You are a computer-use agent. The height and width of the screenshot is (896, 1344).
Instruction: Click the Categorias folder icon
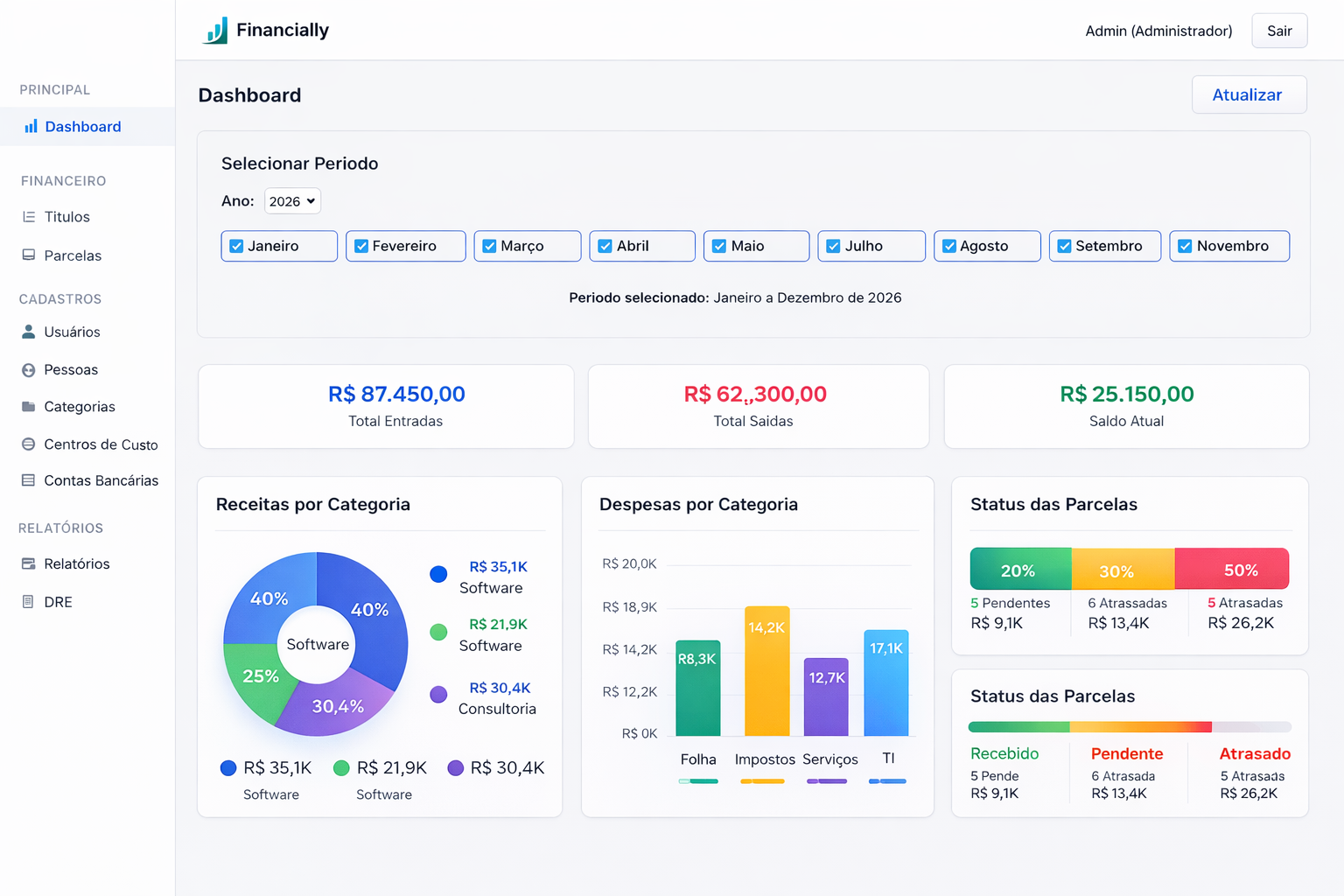pyautogui.click(x=29, y=407)
